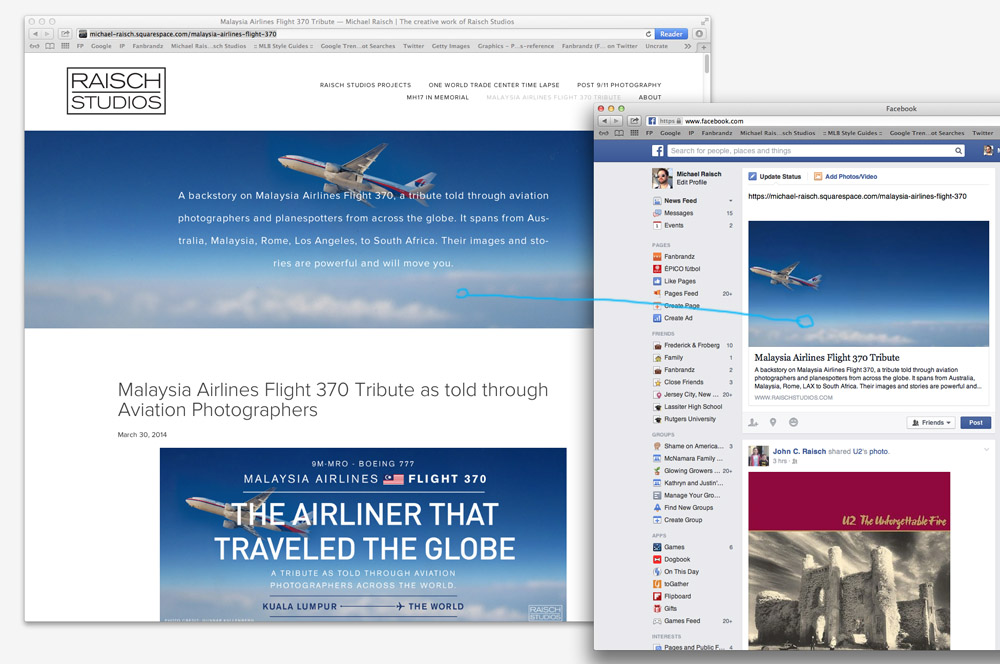Screen dimensions: 1000x664
Task: Click the Malaysia Airlines Flight 370 Tribute article headline
Action: click(x=333, y=399)
